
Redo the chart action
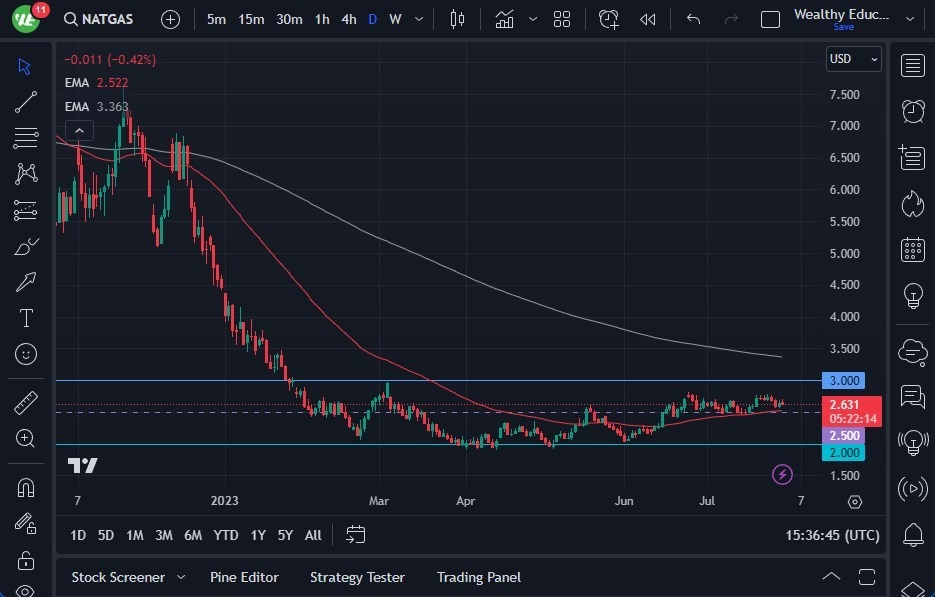[x=731, y=20]
